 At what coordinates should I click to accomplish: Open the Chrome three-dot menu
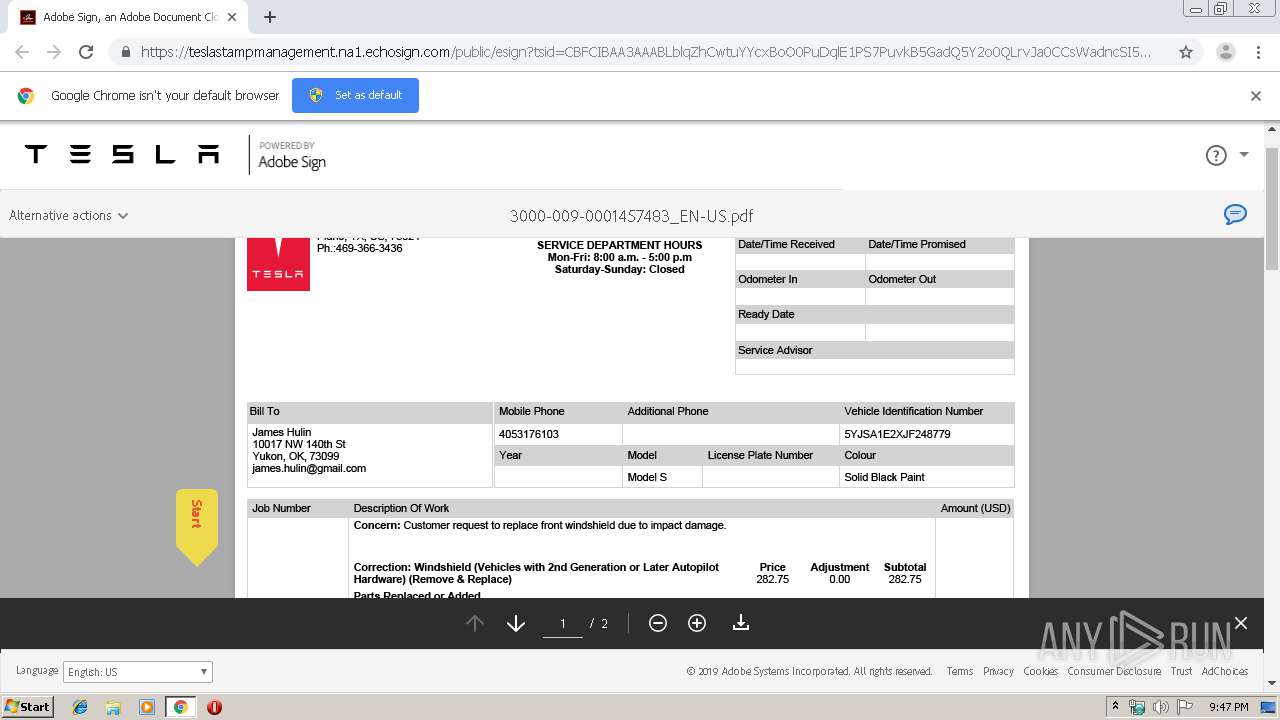(1258, 52)
